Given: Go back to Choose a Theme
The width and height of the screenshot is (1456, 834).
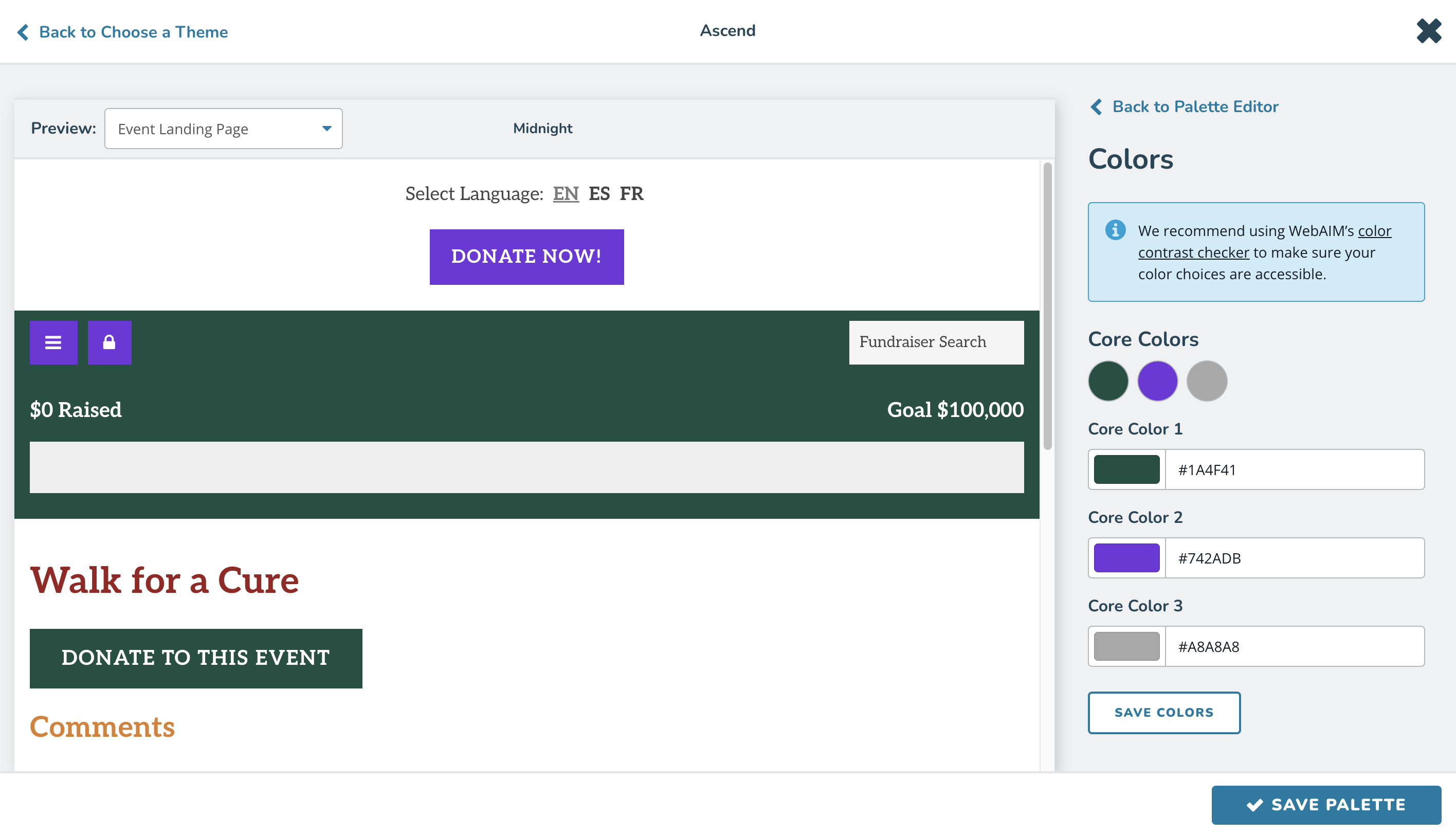Looking at the screenshot, I should coord(122,32).
